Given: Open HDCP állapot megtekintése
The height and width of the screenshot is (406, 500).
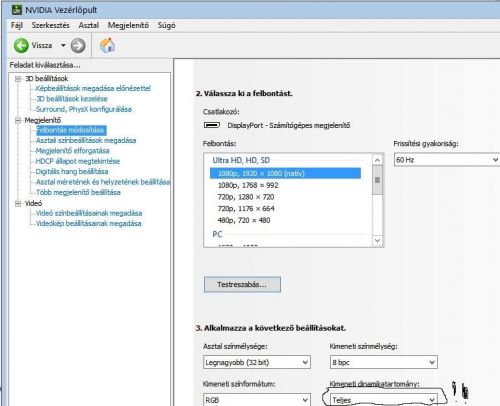Looking at the screenshot, I should point(78,161).
